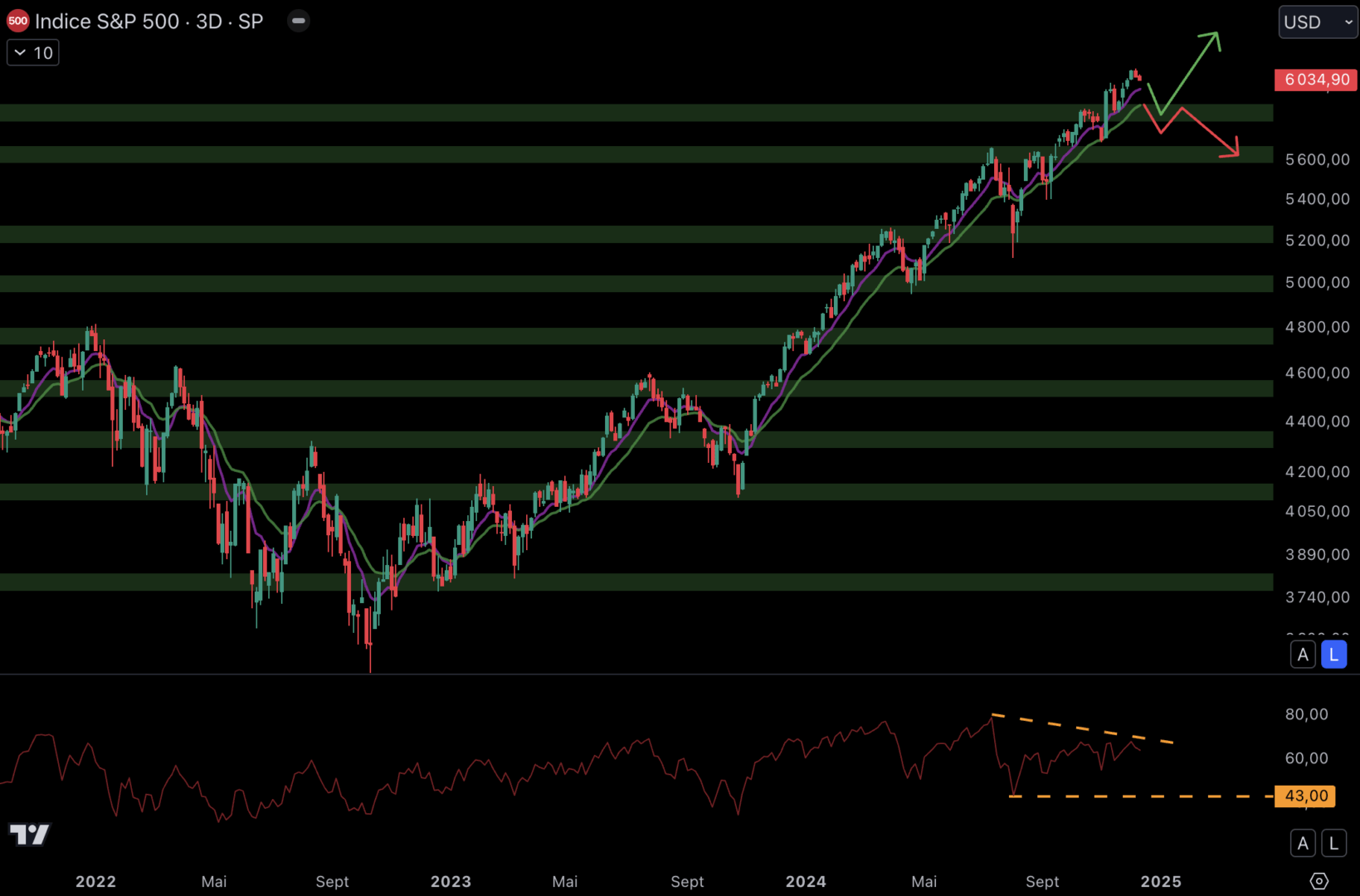1360x896 pixels.
Task: Open the USD currency dropdown
Action: click(x=1318, y=22)
